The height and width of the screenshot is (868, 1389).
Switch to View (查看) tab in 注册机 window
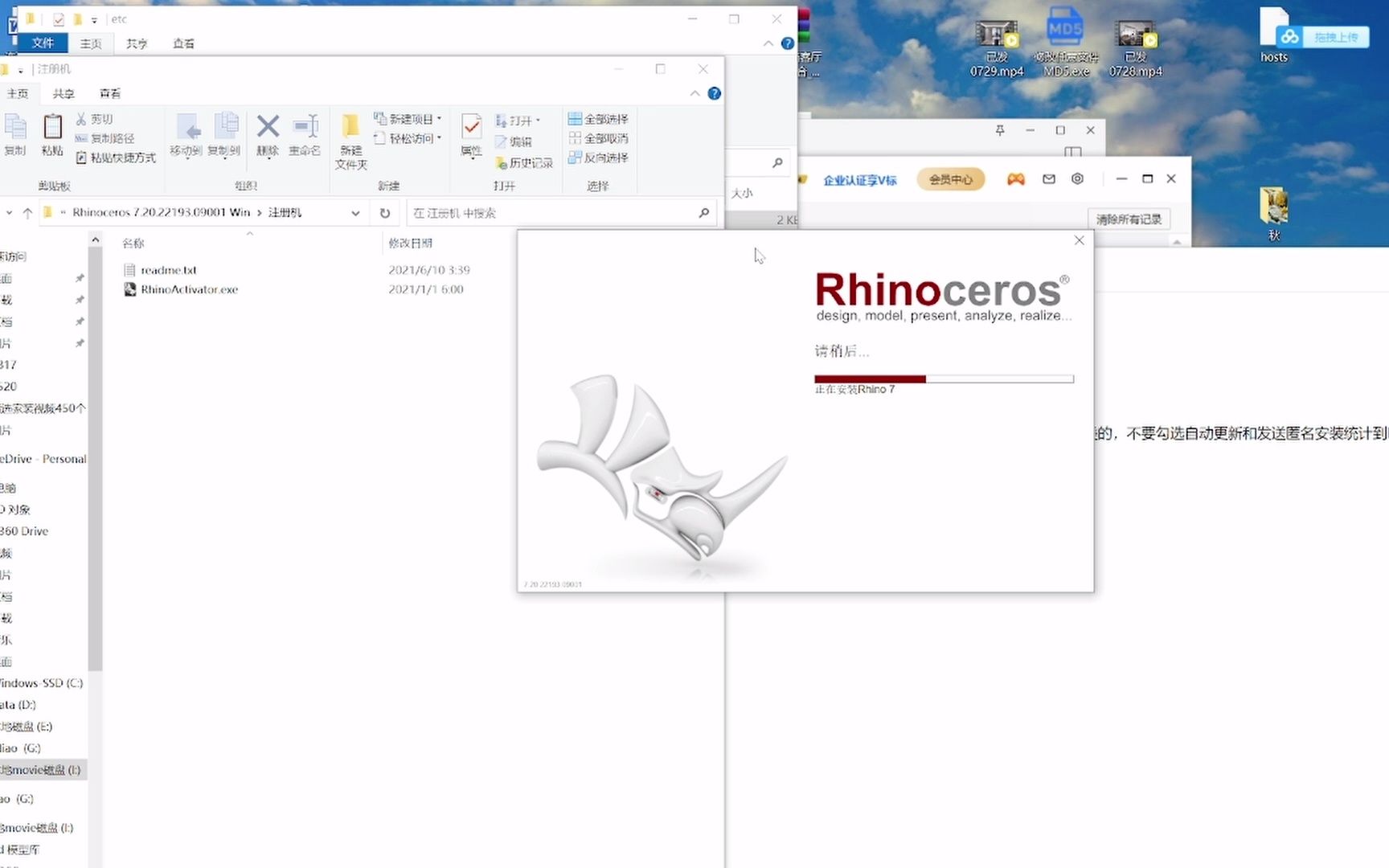(x=110, y=93)
